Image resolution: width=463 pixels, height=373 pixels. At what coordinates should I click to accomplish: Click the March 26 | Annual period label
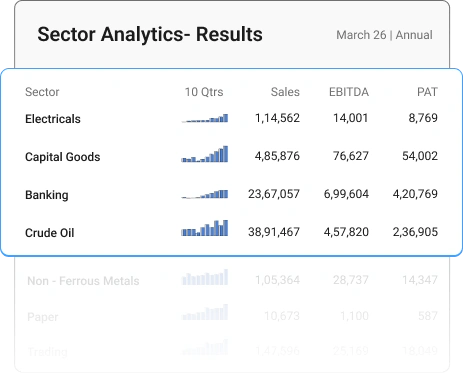tap(384, 35)
